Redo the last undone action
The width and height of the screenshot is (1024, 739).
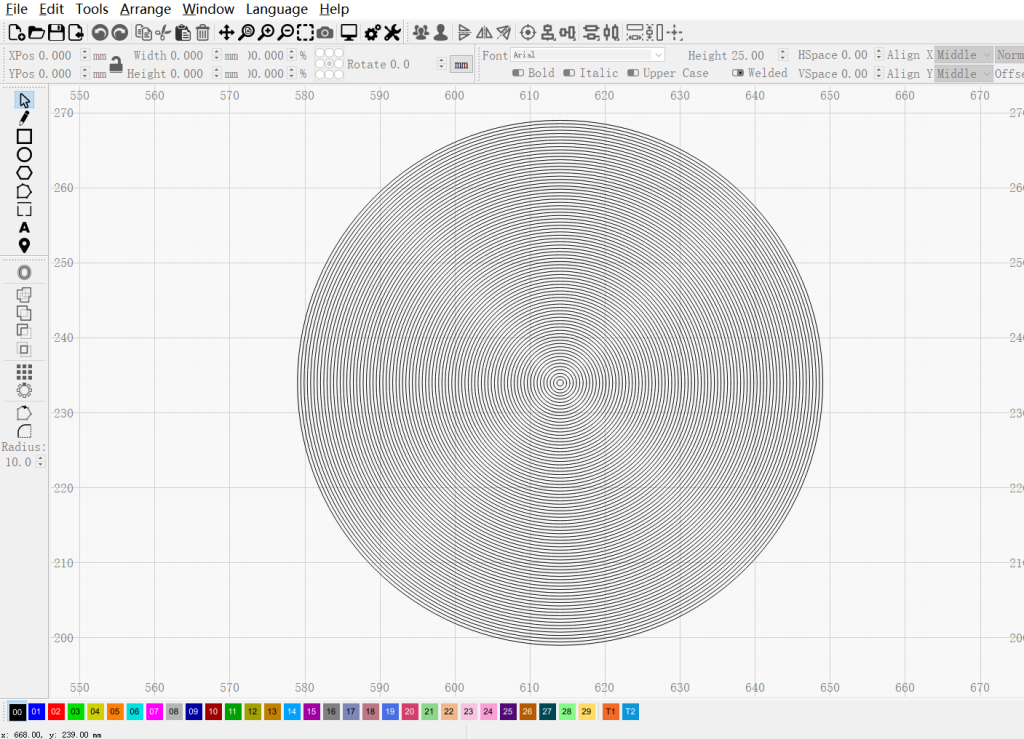[x=120, y=33]
